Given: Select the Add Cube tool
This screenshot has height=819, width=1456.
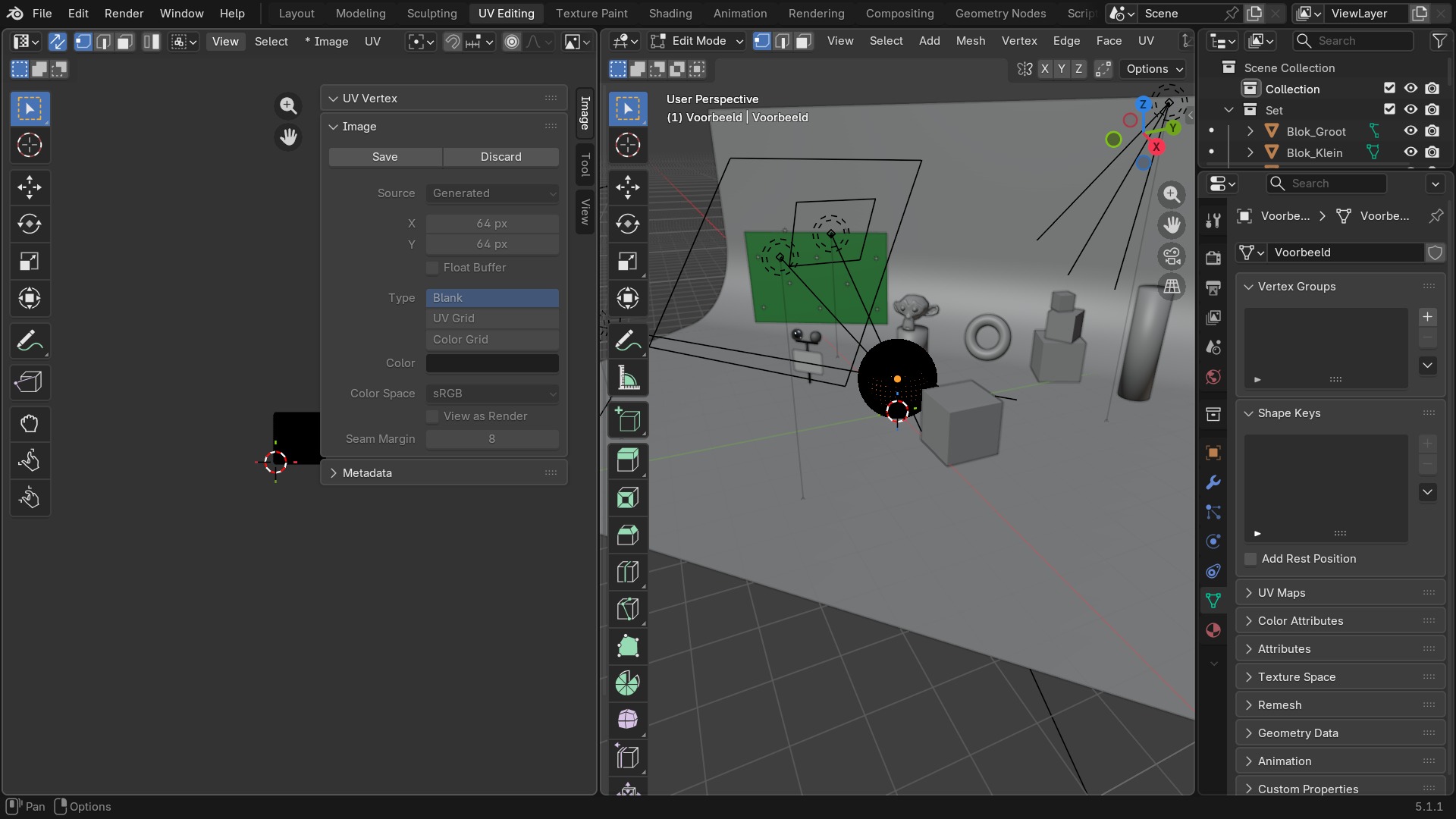Looking at the screenshot, I should [x=628, y=419].
